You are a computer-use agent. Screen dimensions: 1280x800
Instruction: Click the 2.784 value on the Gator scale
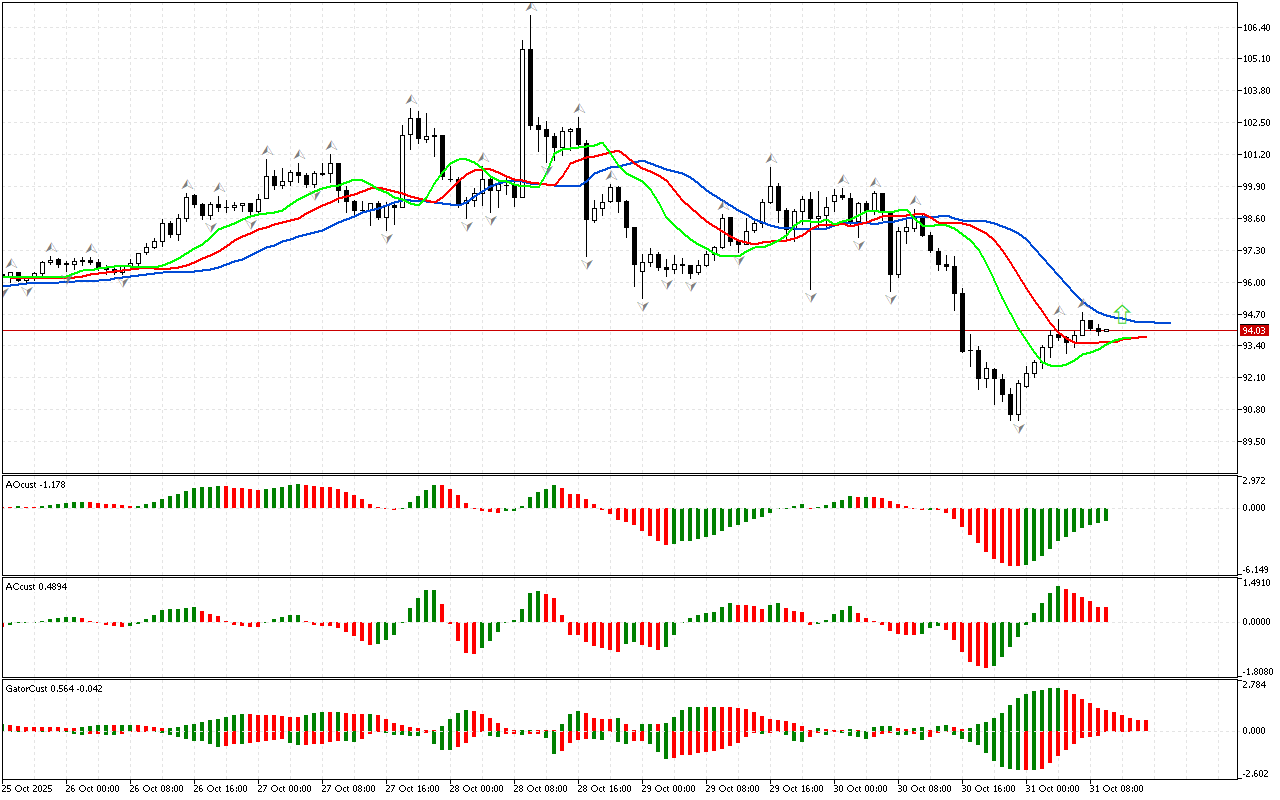tap(1254, 685)
